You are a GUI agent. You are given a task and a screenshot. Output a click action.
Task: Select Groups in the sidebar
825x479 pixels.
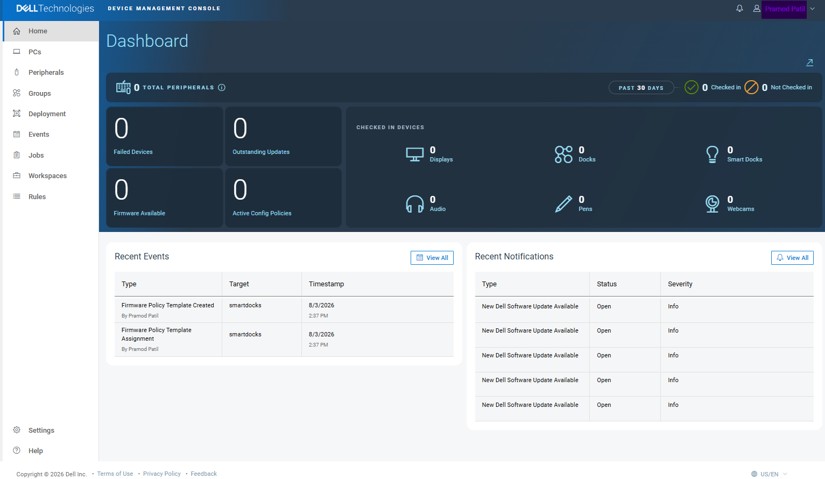[51, 93]
